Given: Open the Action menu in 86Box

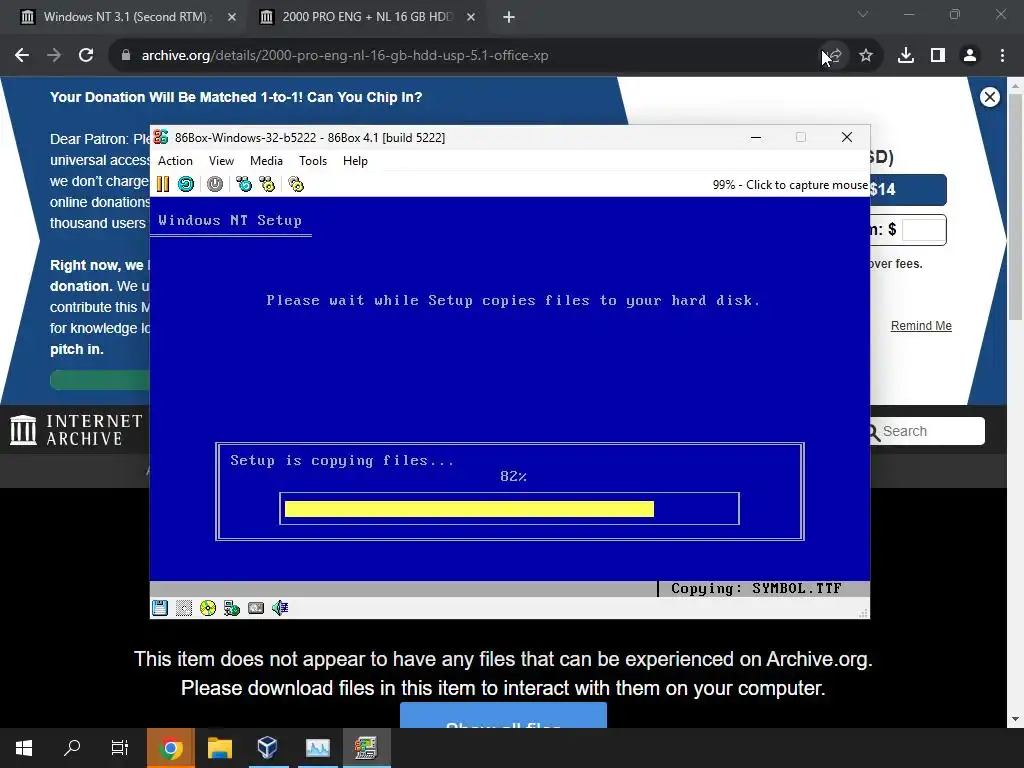Looking at the screenshot, I should [175, 161].
